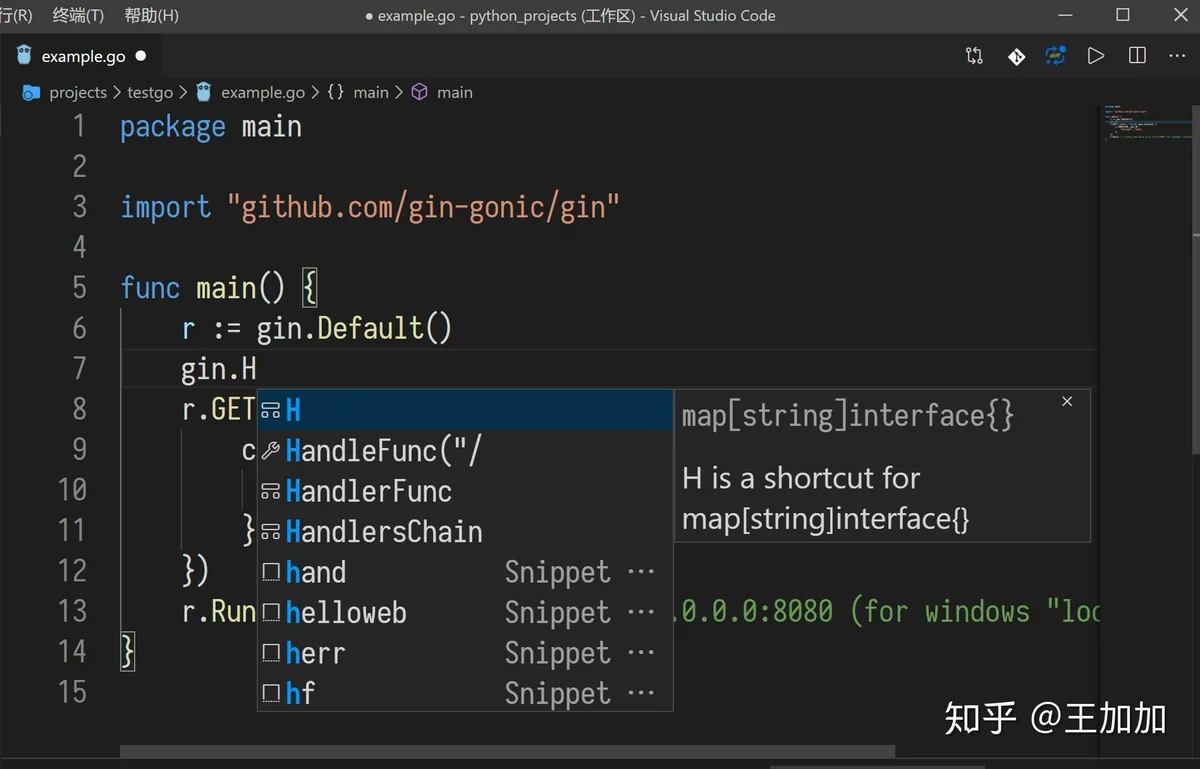Place cursor after gin.H on line 7
The width and height of the screenshot is (1200, 769).
pos(258,369)
